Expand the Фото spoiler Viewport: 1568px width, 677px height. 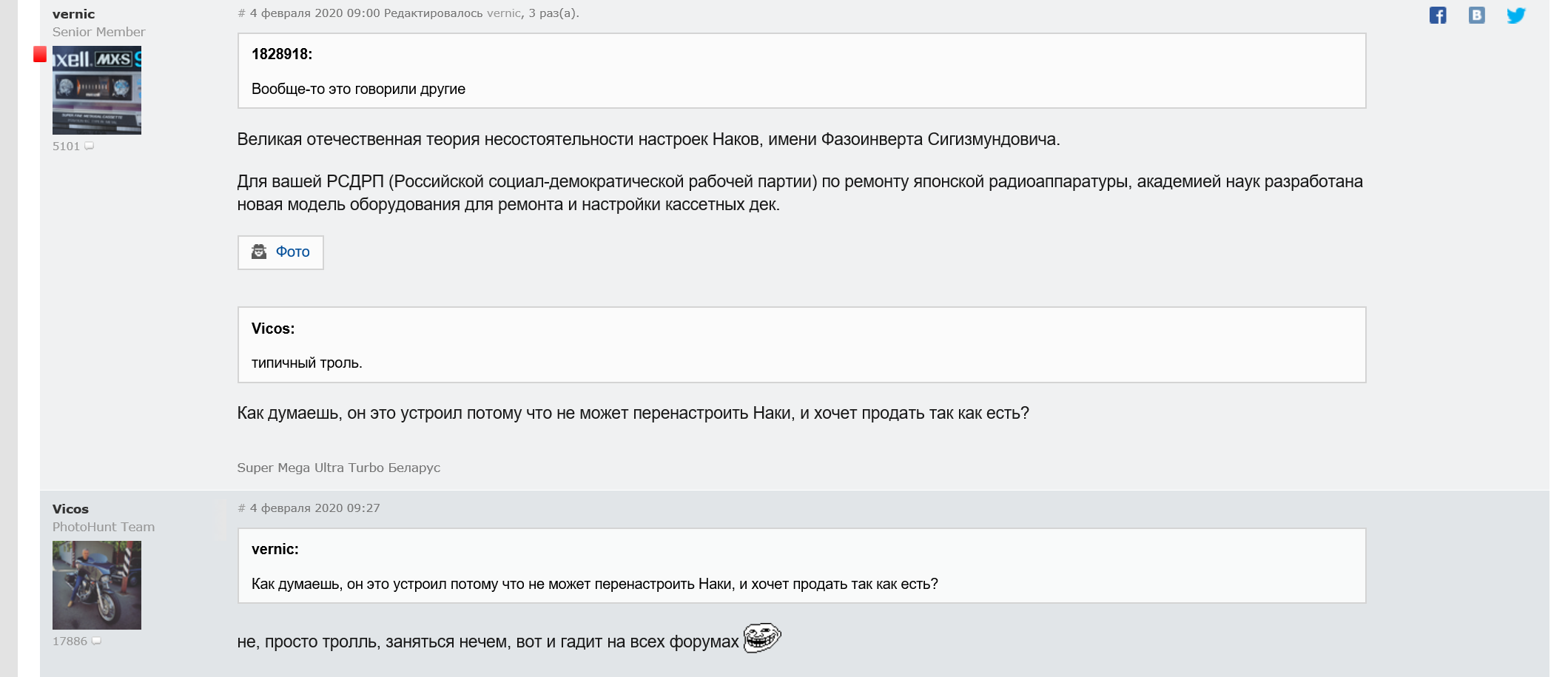[292, 252]
